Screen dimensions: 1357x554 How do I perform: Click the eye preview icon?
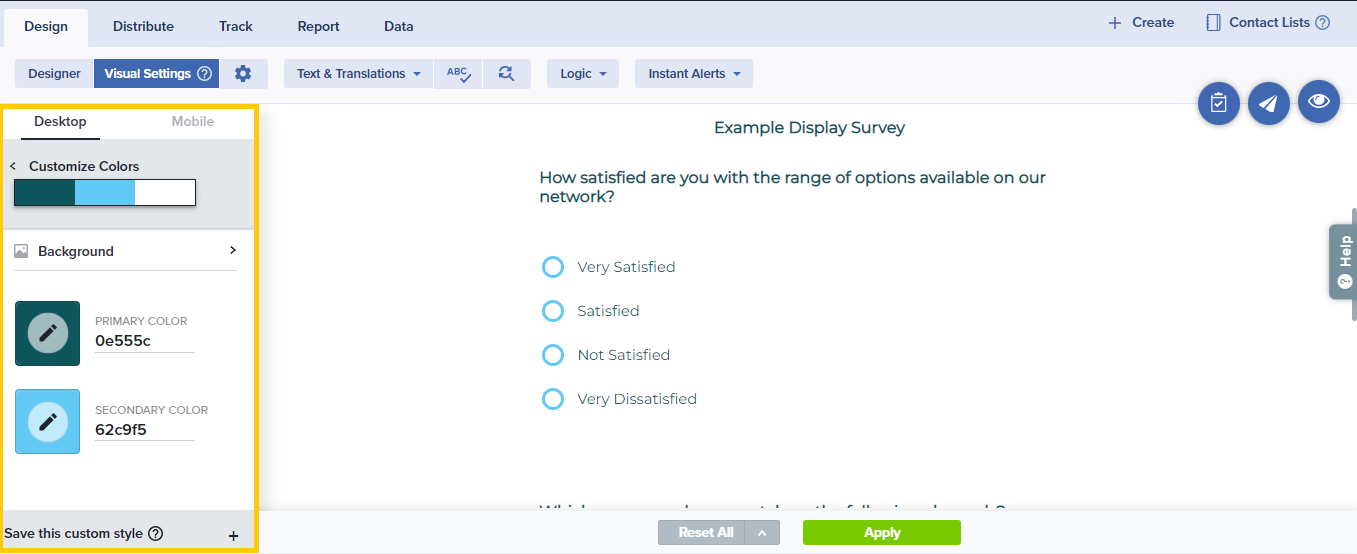(1318, 102)
